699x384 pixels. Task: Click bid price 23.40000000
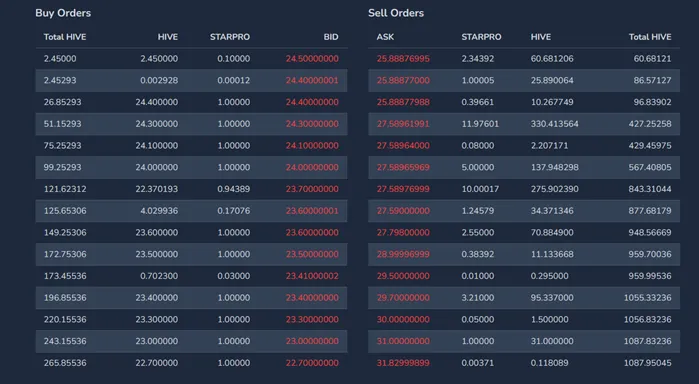tap(312, 298)
